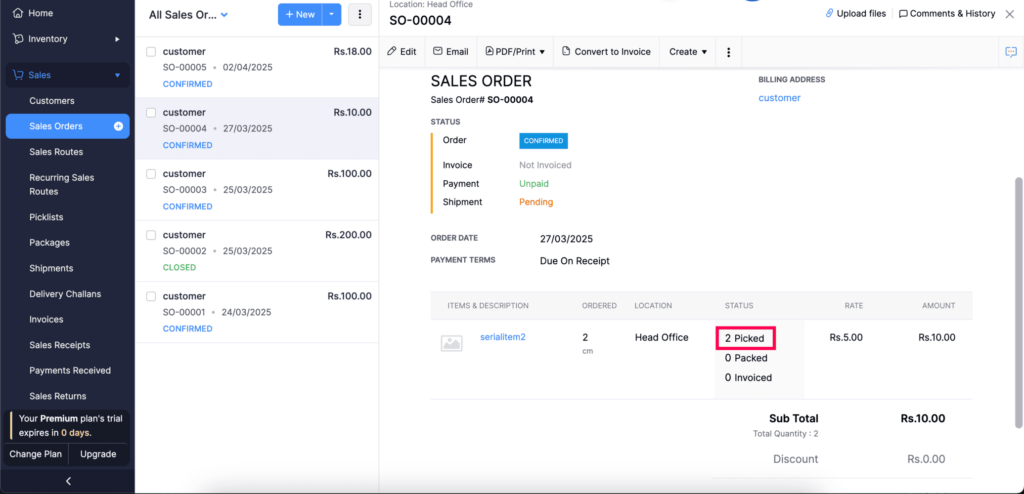Open Recurring Sales Routes page
The width and height of the screenshot is (1024, 494).
click(x=61, y=184)
